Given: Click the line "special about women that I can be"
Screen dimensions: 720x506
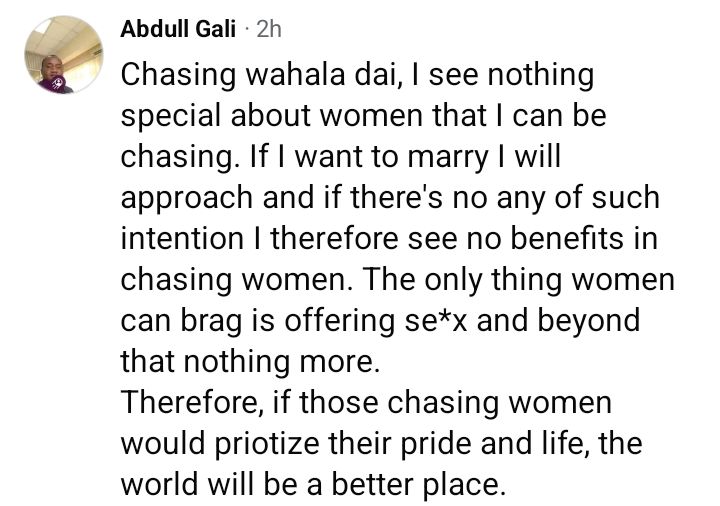Looking at the screenshot, I should coord(364,116).
